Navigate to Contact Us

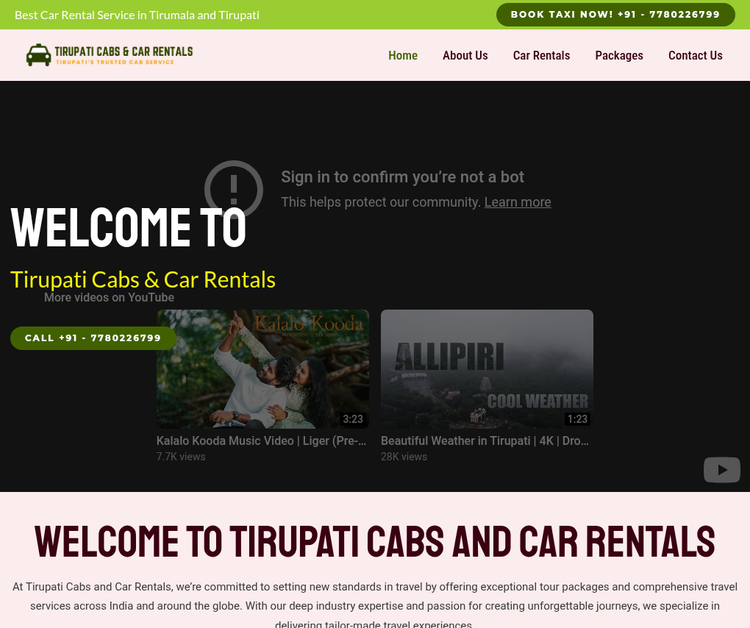click(695, 56)
